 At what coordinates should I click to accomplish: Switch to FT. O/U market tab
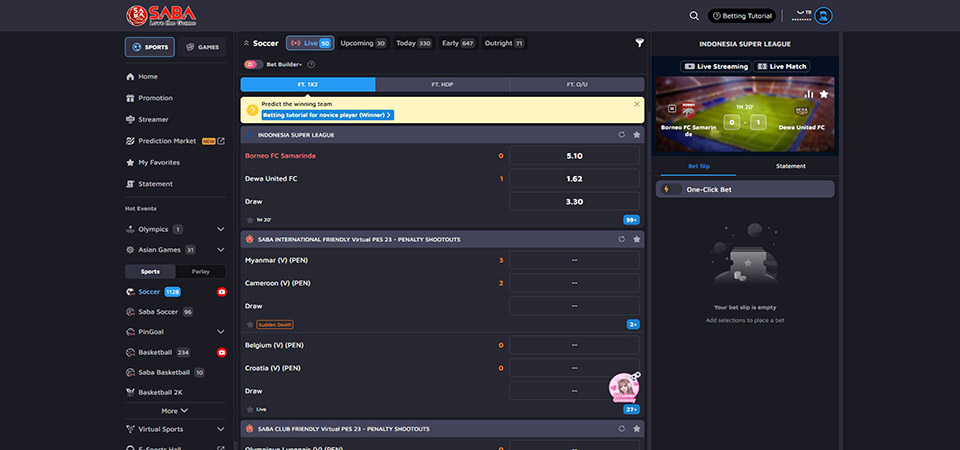pos(577,84)
